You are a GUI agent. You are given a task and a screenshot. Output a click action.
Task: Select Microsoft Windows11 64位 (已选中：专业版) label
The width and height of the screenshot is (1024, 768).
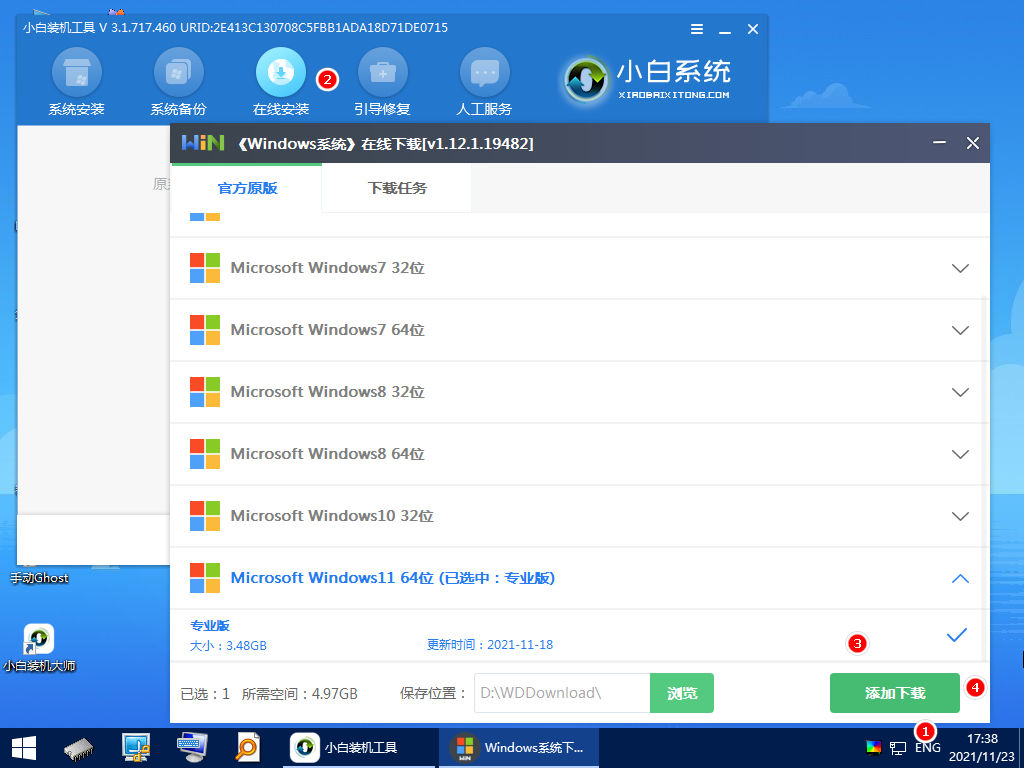392,578
